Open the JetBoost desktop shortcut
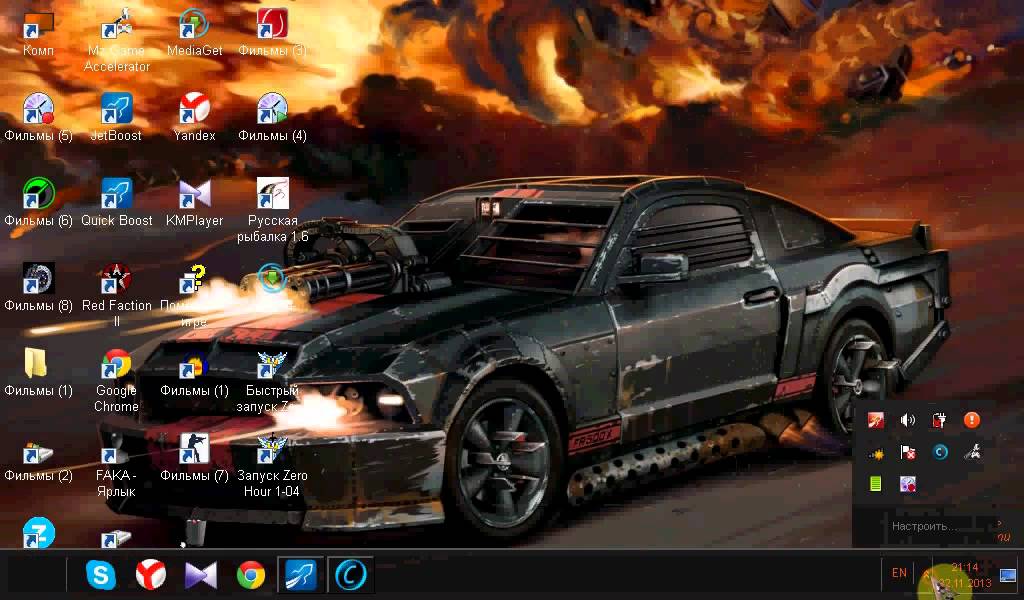Screen dimensions: 1024x600 (x=116, y=118)
